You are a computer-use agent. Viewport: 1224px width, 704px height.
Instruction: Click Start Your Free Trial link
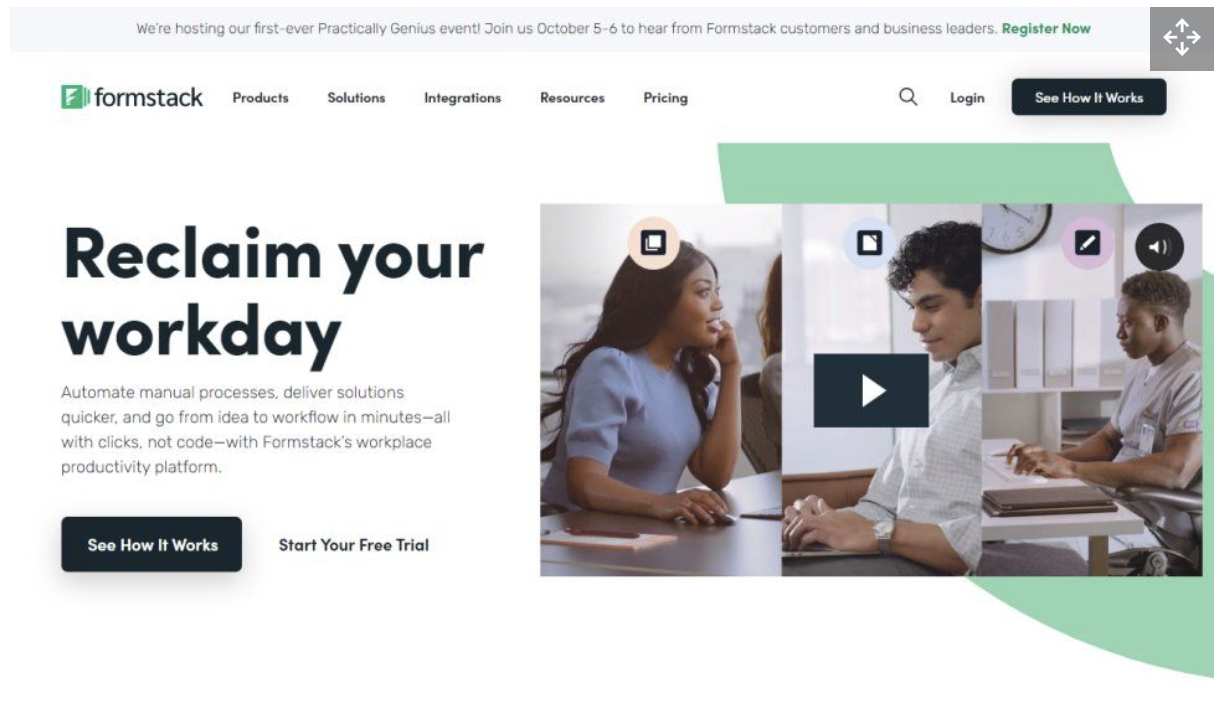354,545
